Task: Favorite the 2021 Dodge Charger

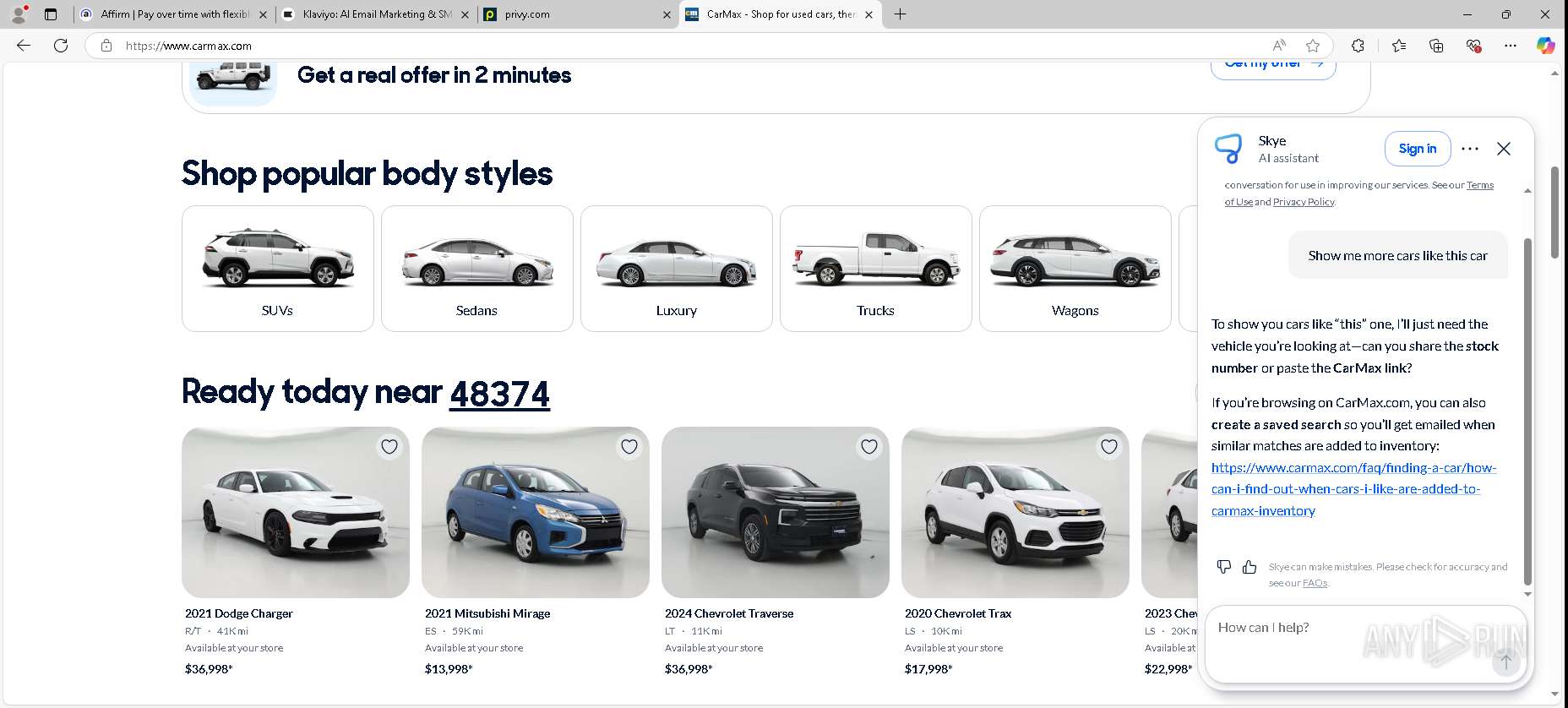Action: click(389, 447)
